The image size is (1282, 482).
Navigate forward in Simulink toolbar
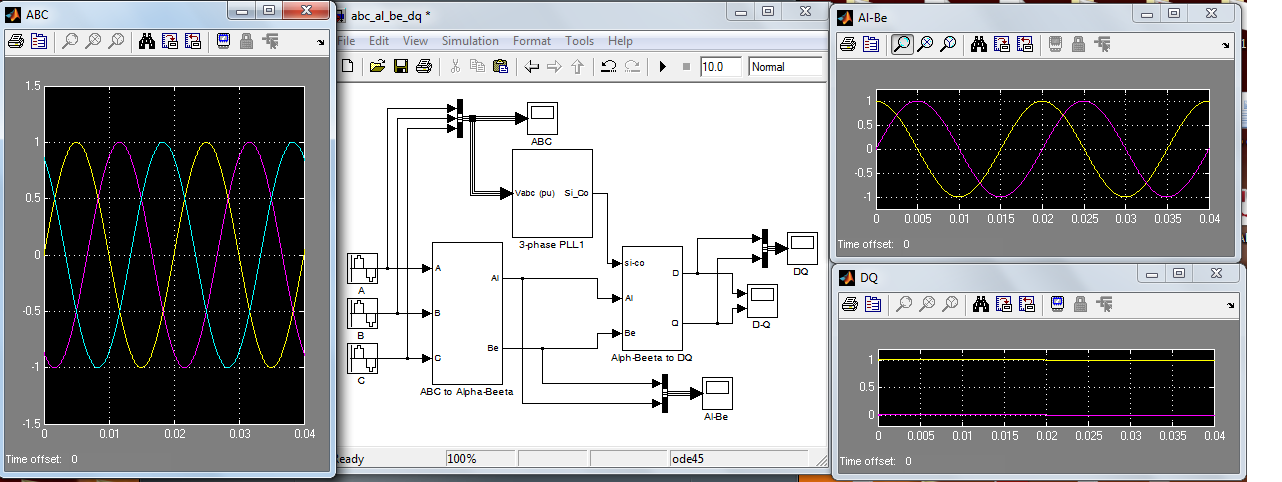554,67
